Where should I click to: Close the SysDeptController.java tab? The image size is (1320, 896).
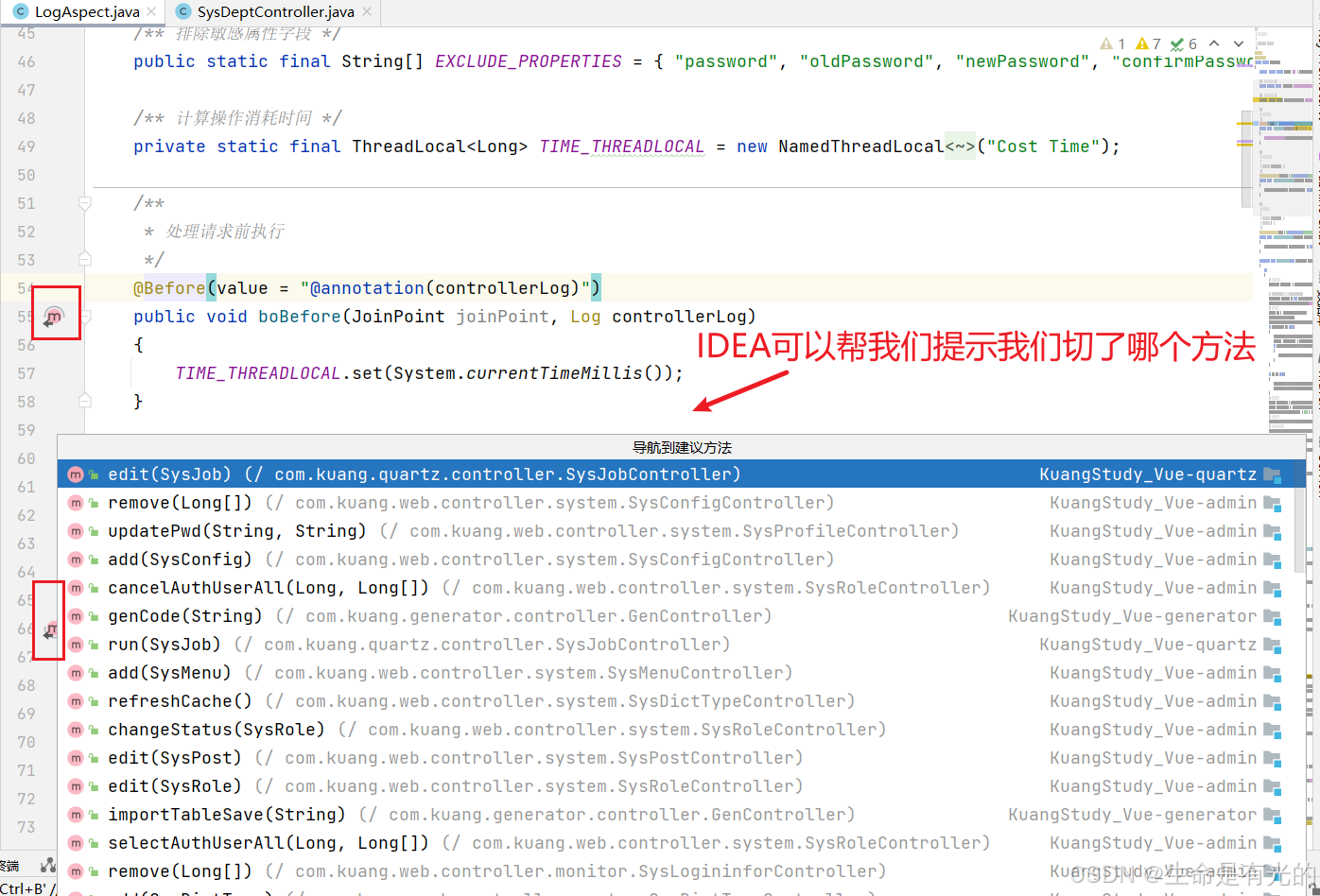coord(368,12)
